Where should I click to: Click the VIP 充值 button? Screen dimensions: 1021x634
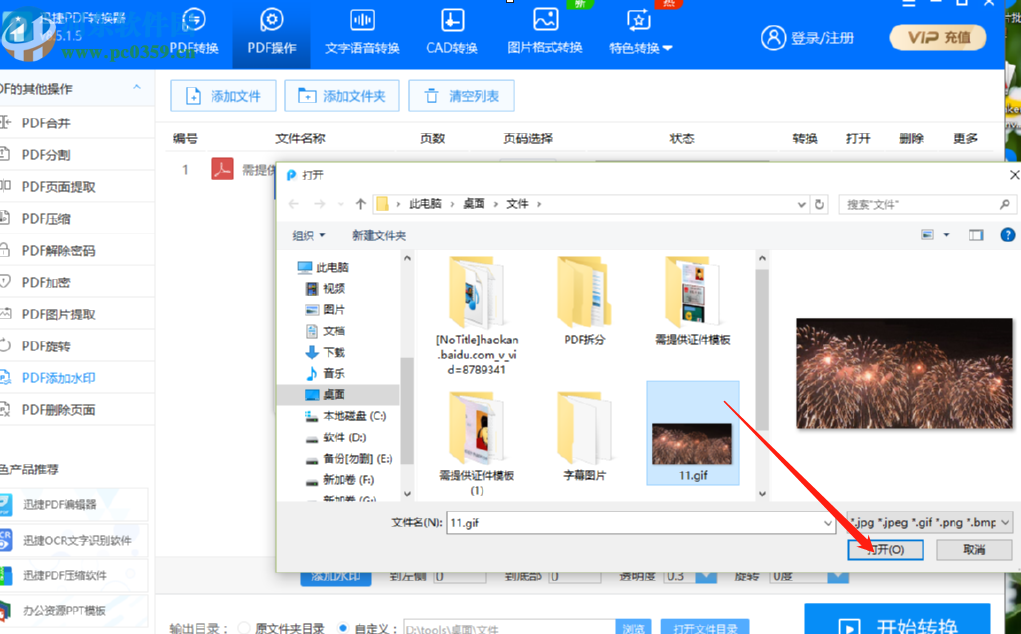click(x=938, y=38)
